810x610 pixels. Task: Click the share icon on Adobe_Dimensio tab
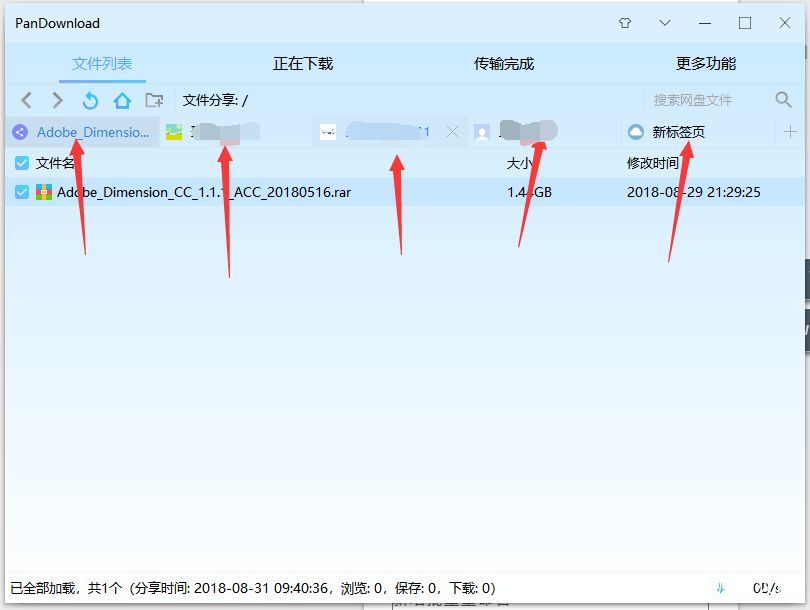[20, 132]
